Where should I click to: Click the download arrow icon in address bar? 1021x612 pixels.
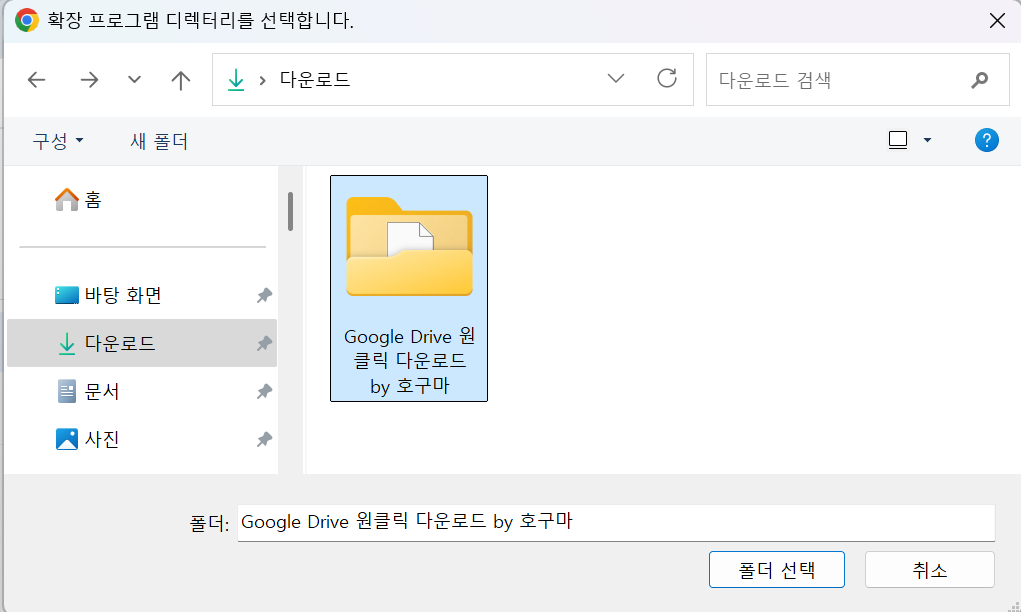[236, 80]
